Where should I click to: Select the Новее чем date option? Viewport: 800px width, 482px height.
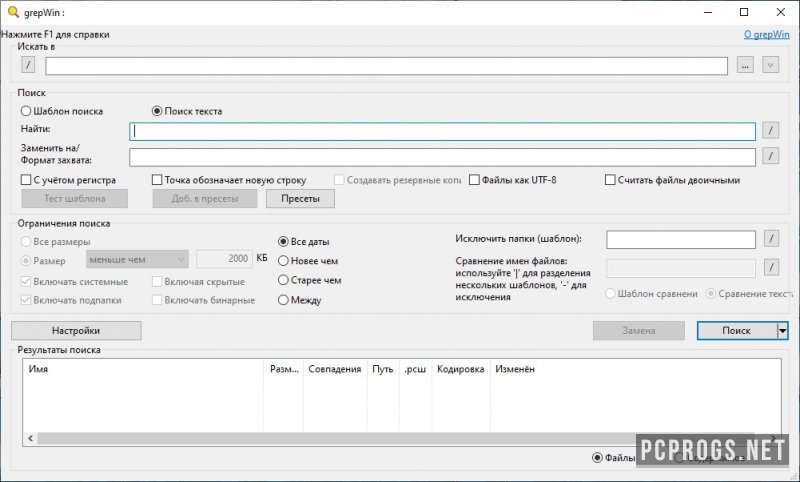pyautogui.click(x=284, y=261)
